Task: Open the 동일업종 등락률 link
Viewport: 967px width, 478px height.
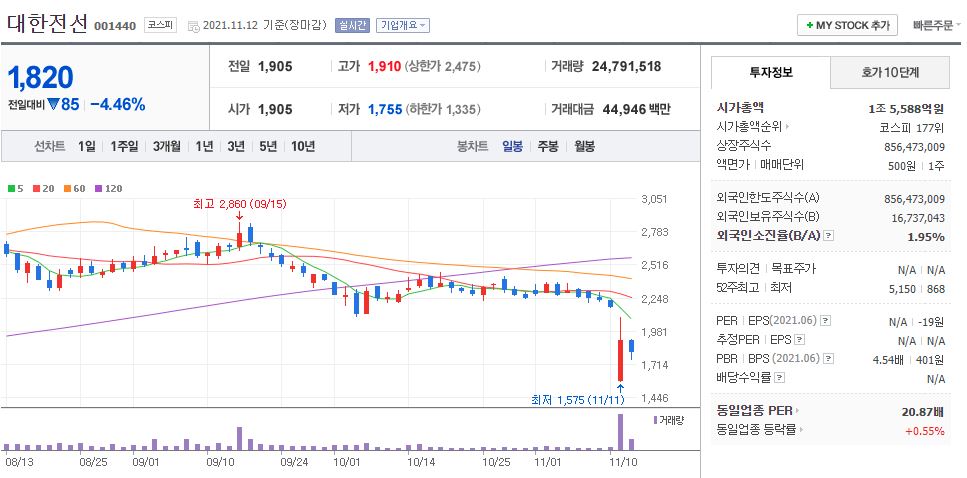Action: pyautogui.click(x=760, y=430)
